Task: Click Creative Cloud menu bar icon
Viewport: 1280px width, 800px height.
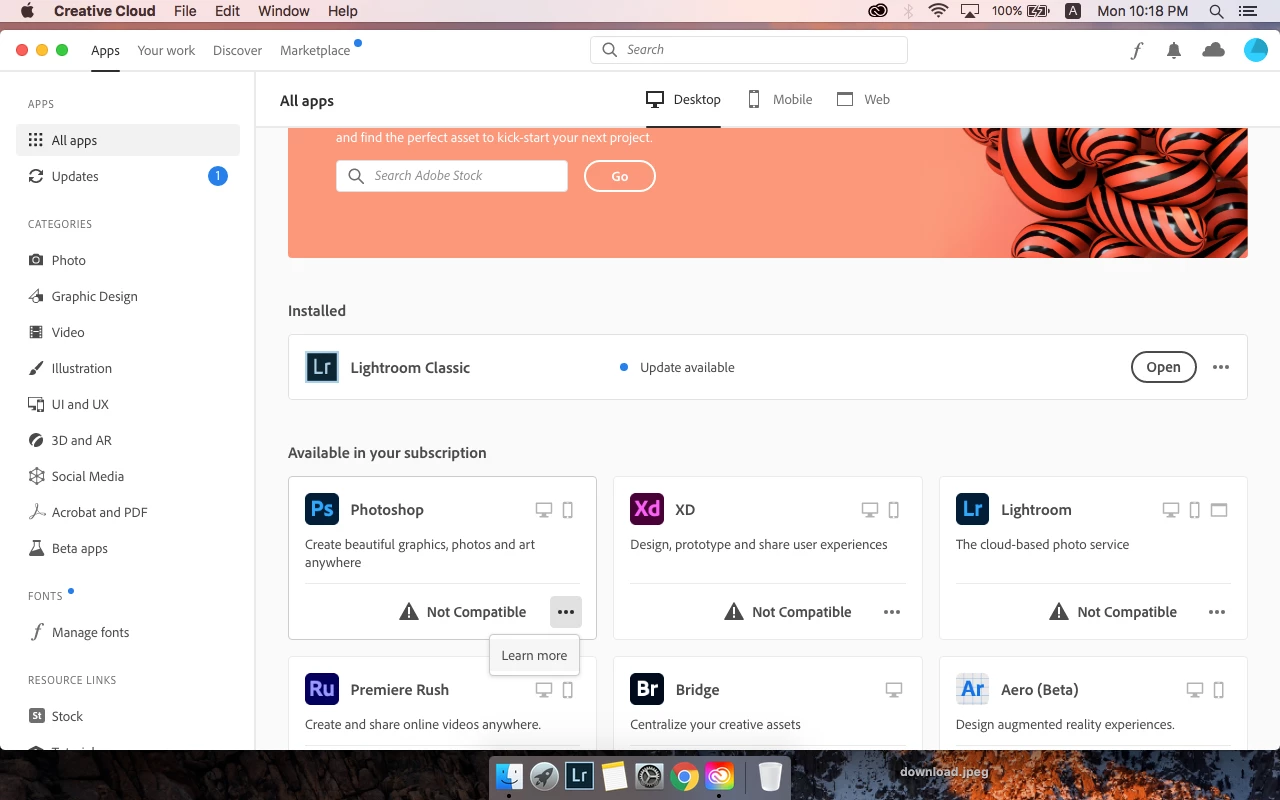Action: pyautogui.click(x=878, y=11)
